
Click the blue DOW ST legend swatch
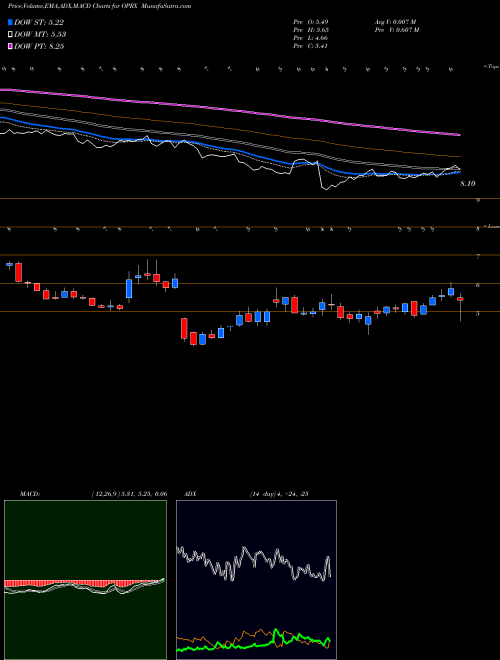pos(10,22)
